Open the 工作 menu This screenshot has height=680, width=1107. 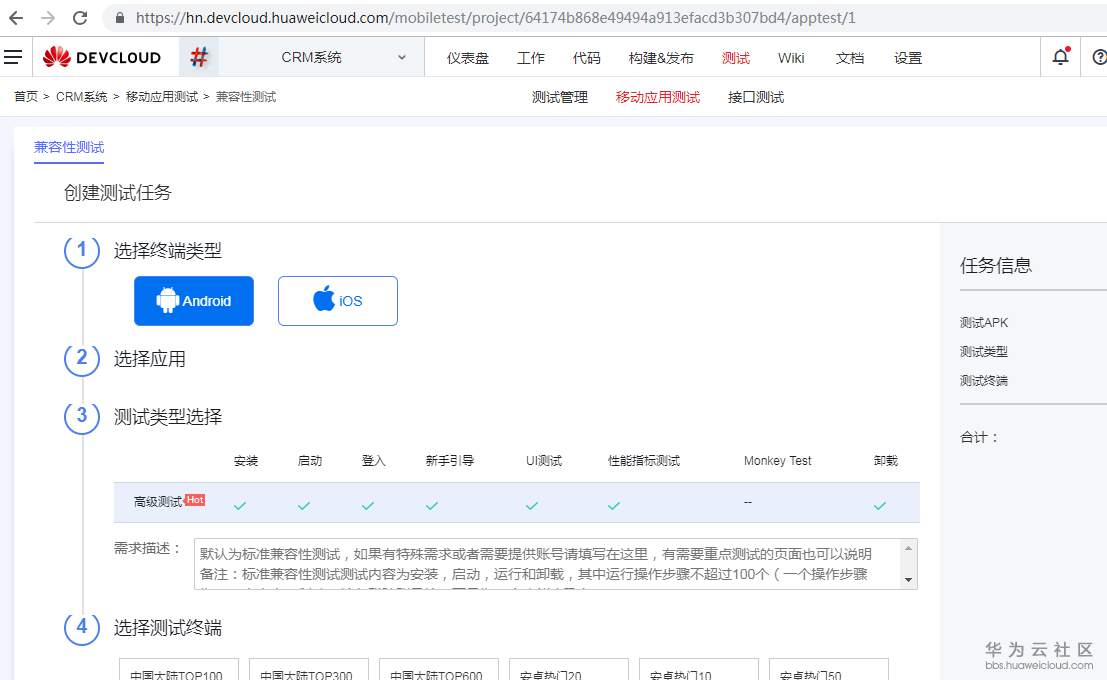(x=530, y=58)
